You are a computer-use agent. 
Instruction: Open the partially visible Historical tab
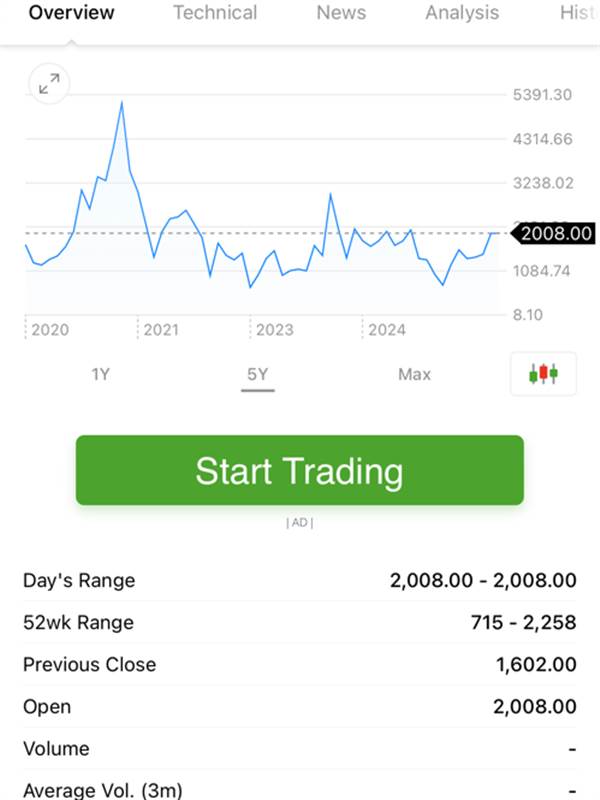tap(579, 13)
